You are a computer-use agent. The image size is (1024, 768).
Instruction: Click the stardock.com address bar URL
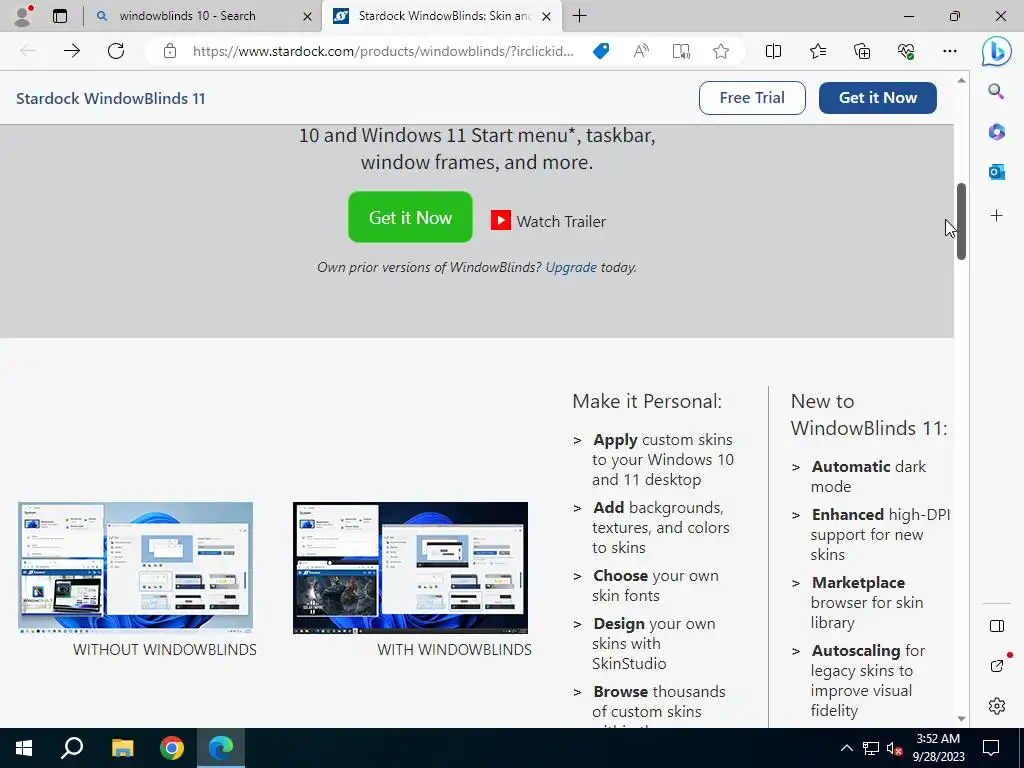383,51
